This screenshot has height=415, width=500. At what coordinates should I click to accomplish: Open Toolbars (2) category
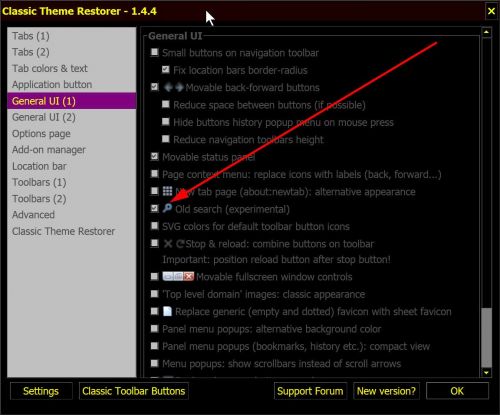coord(71,199)
